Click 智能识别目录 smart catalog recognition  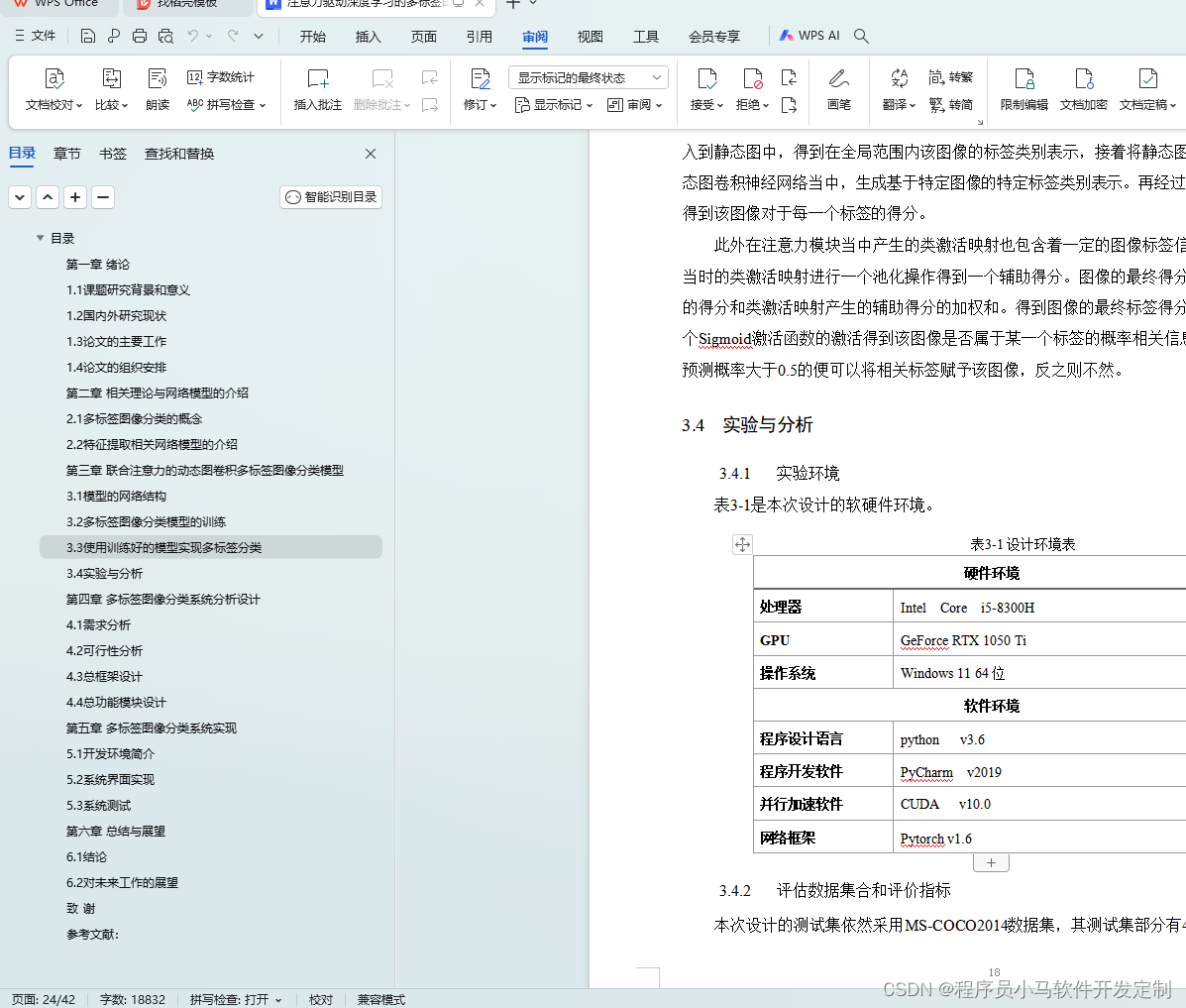tap(331, 196)
